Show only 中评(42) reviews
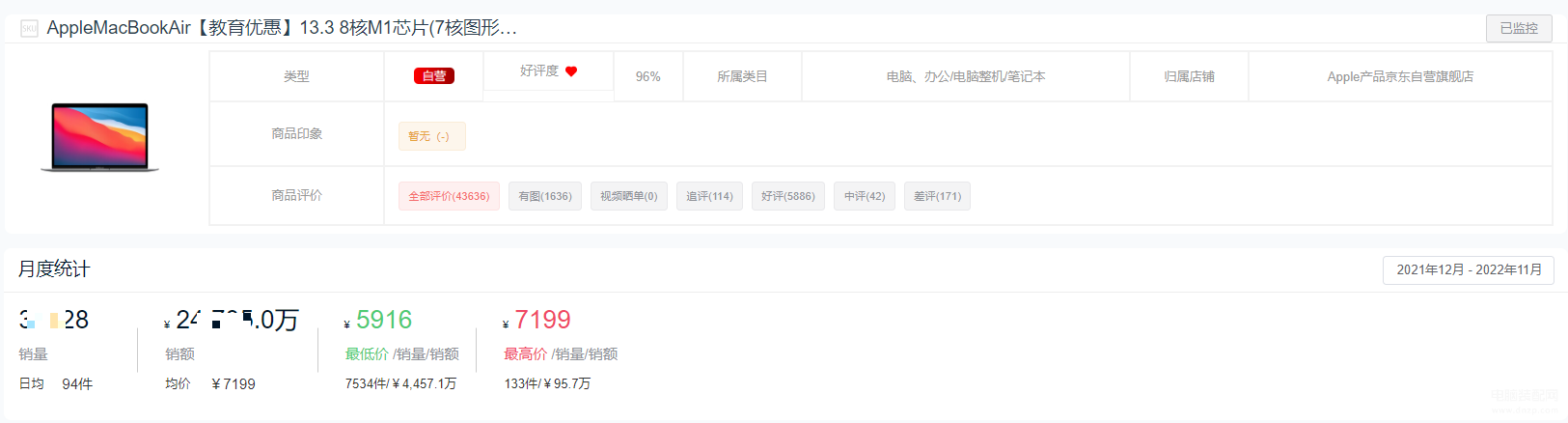Viewport: 1568px width, 423px height. [865, 196]
